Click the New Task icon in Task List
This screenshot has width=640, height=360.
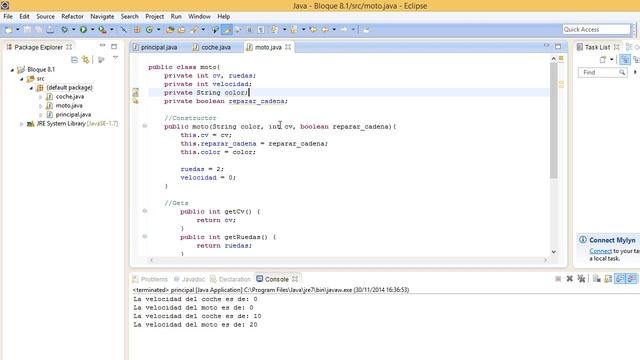click(x=603, y=60)
